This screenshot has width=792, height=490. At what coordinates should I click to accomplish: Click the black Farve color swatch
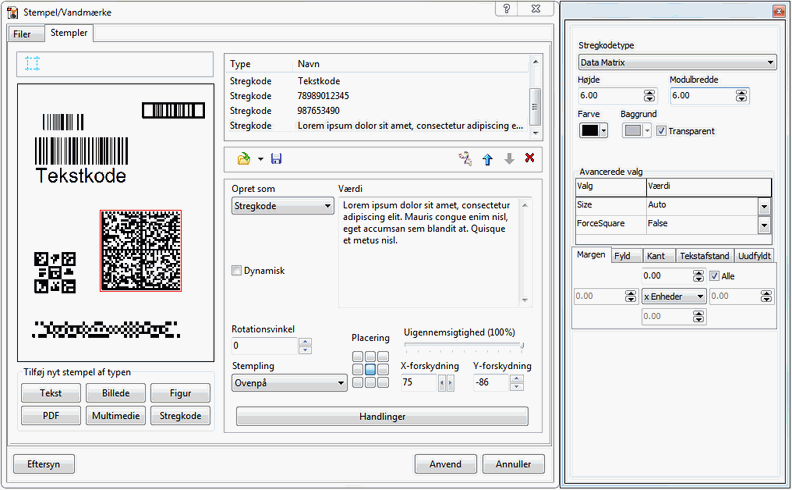coord(589,131)
